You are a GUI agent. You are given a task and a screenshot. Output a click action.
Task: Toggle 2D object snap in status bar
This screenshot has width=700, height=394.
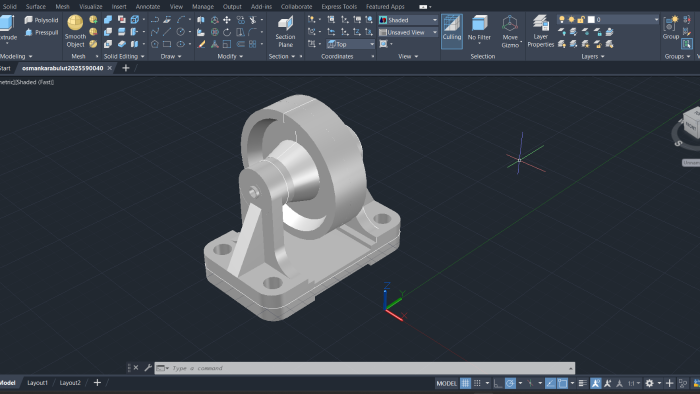[562, 383]
